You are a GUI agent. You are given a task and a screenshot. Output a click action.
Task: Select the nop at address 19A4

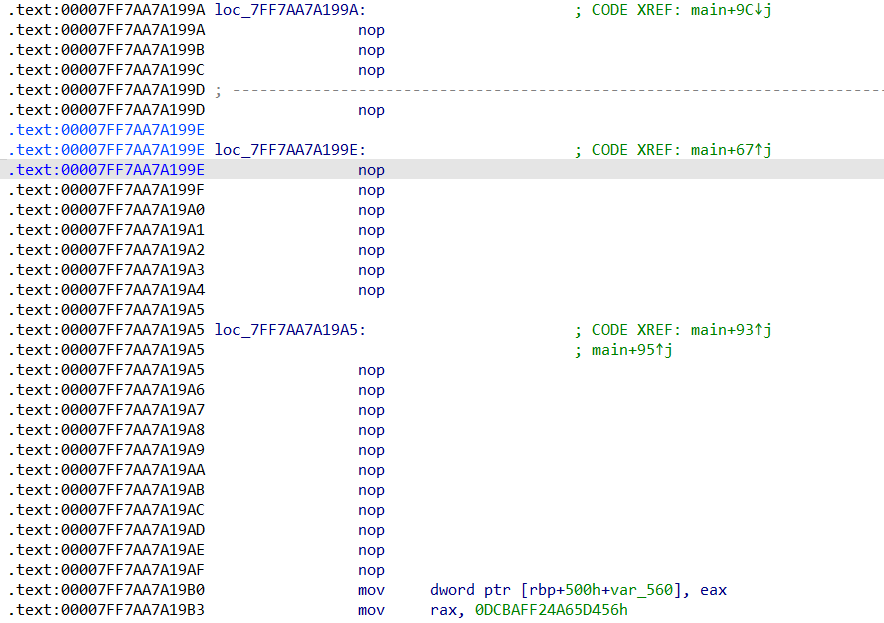tap(371, 290)
